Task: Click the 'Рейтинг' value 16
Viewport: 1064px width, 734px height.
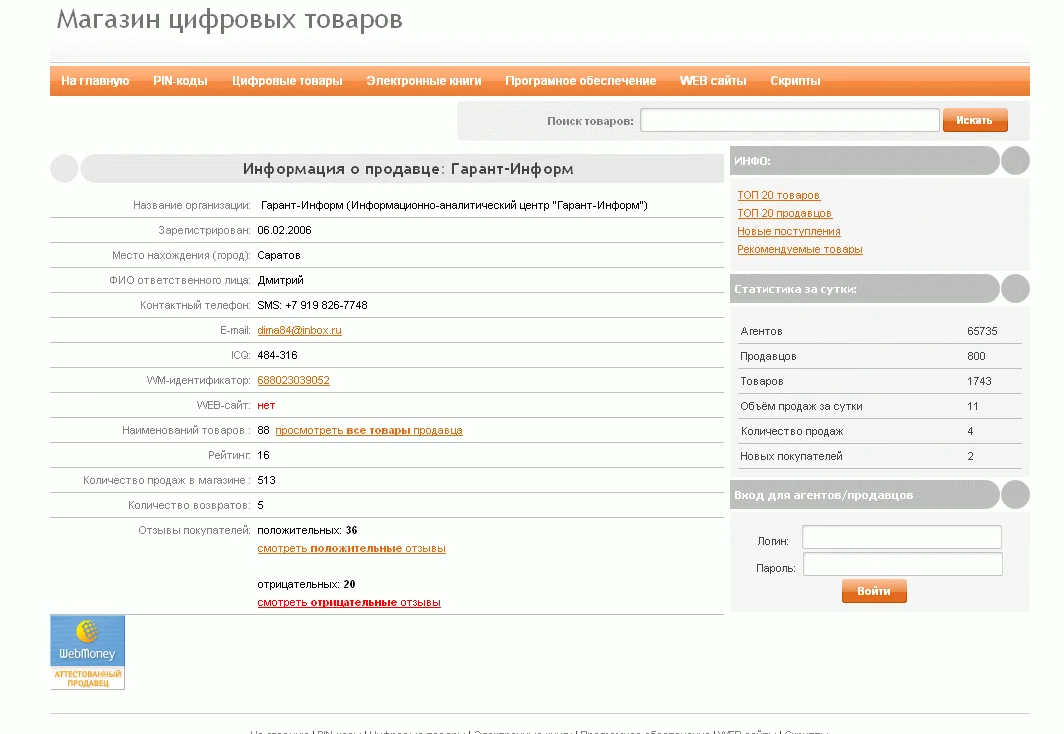Action: pyautogui.click(x=263, y=455)
